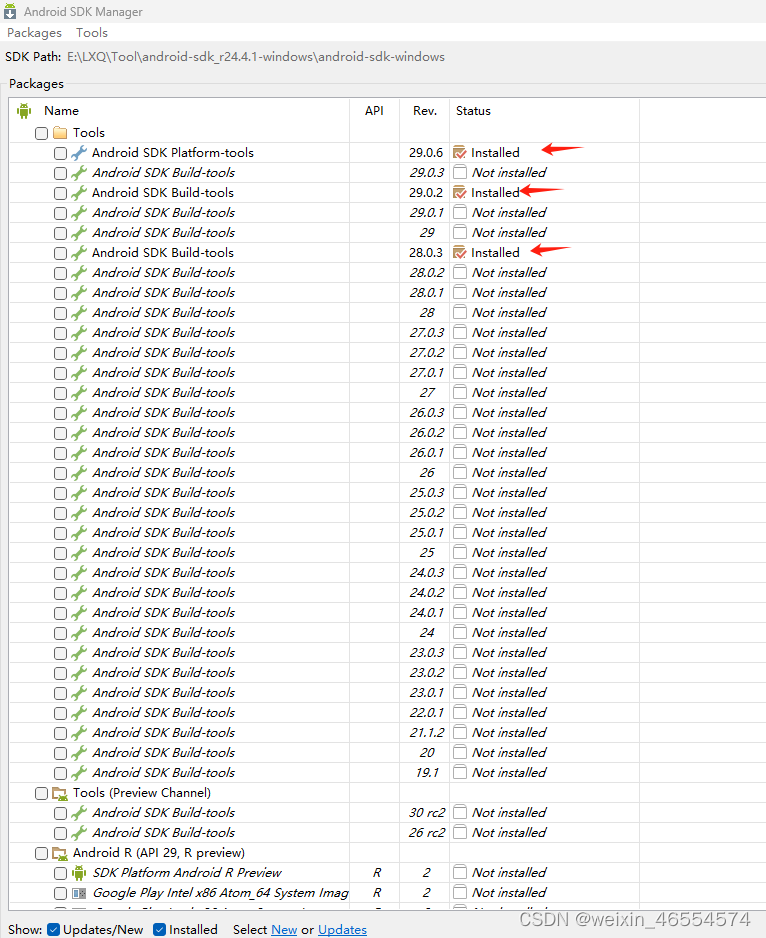The width and height of the screenshot is (766, 938).
Task: Check the Android R (API 29) group checkbox
Action: click(x=41, y=853)
